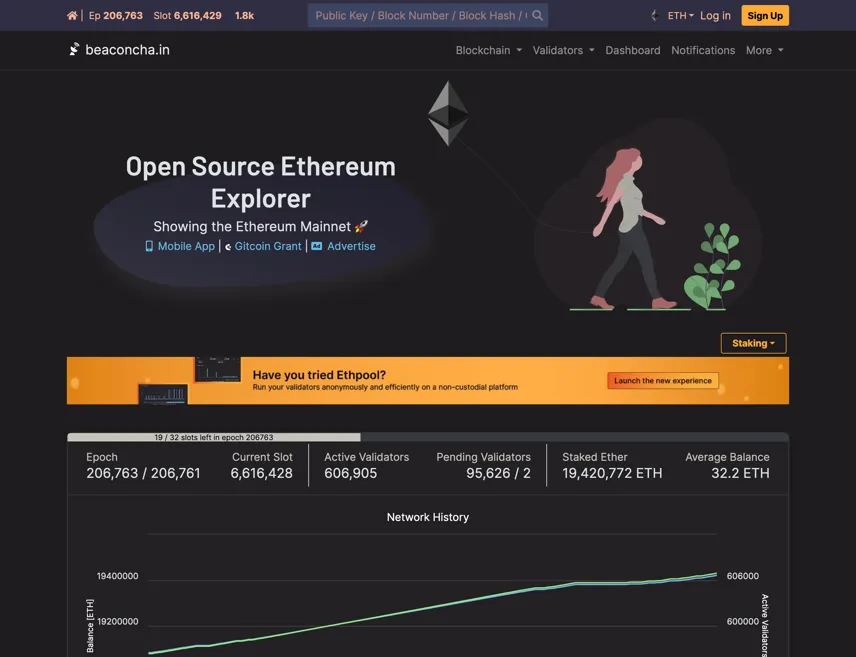Click Launch the new experience button
The image size is (856, 657).
(663, 381)
